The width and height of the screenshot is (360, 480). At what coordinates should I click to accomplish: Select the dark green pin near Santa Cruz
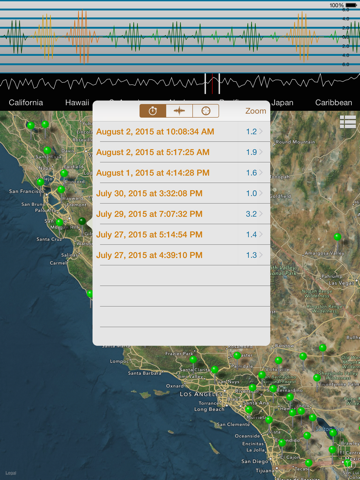(82, 221)
